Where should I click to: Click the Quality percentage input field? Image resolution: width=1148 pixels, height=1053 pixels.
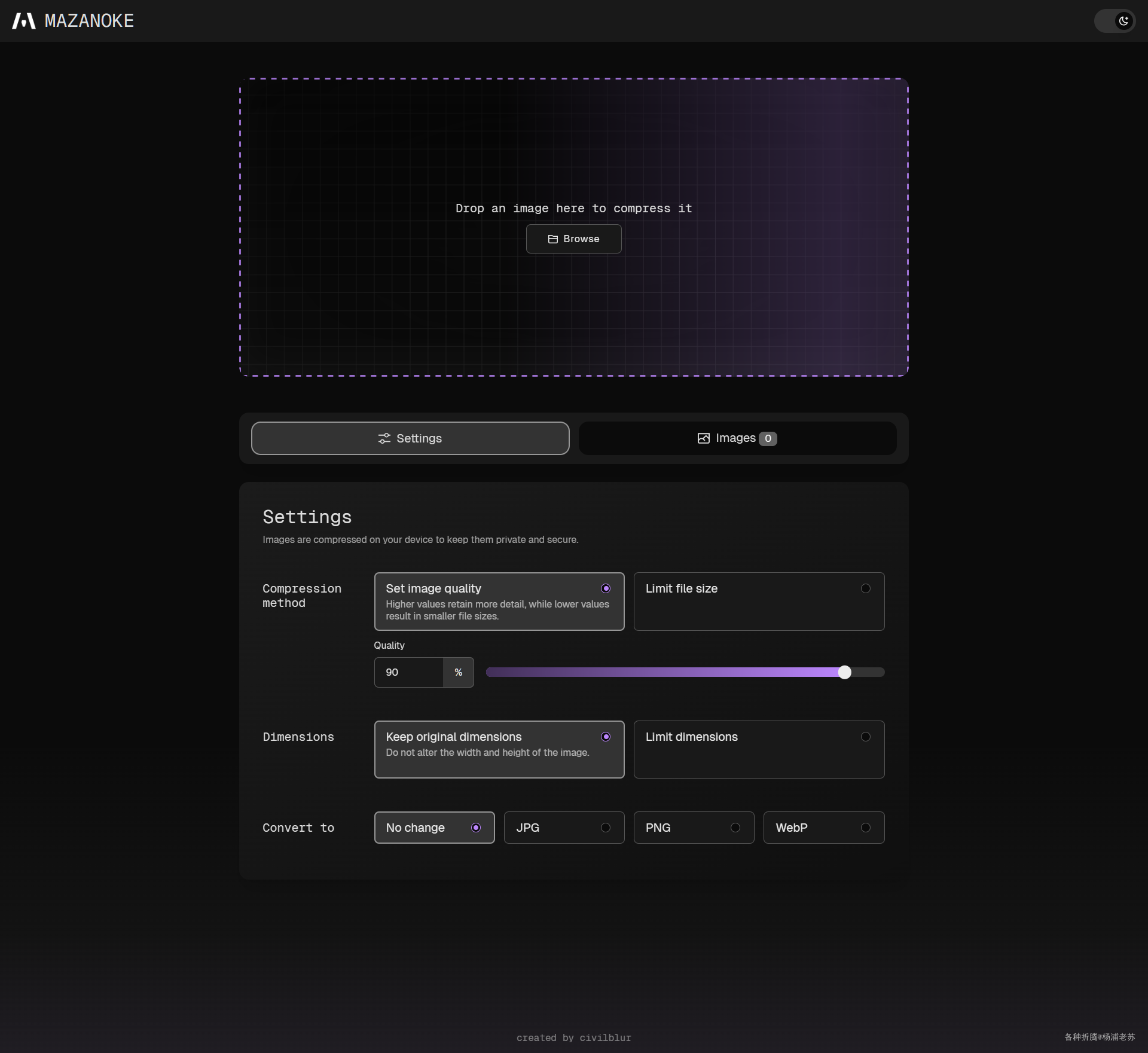coord(409,672)
